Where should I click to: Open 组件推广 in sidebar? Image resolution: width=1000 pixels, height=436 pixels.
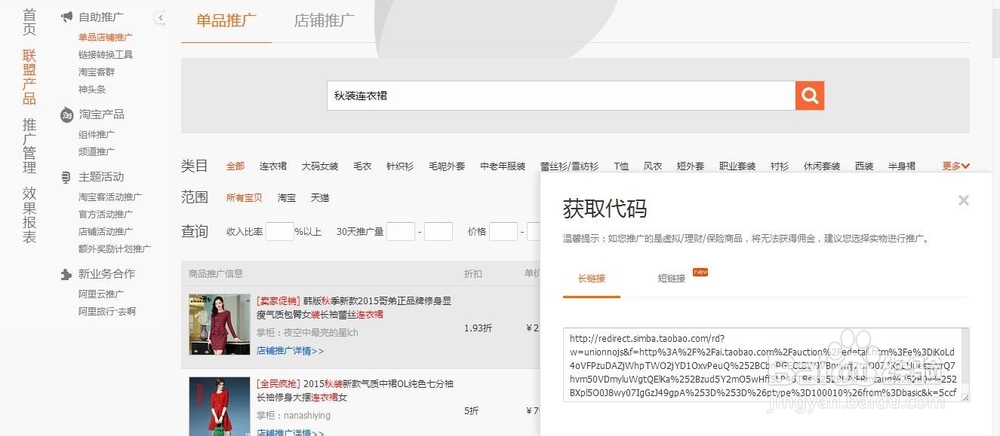click(x=96, y=134)
